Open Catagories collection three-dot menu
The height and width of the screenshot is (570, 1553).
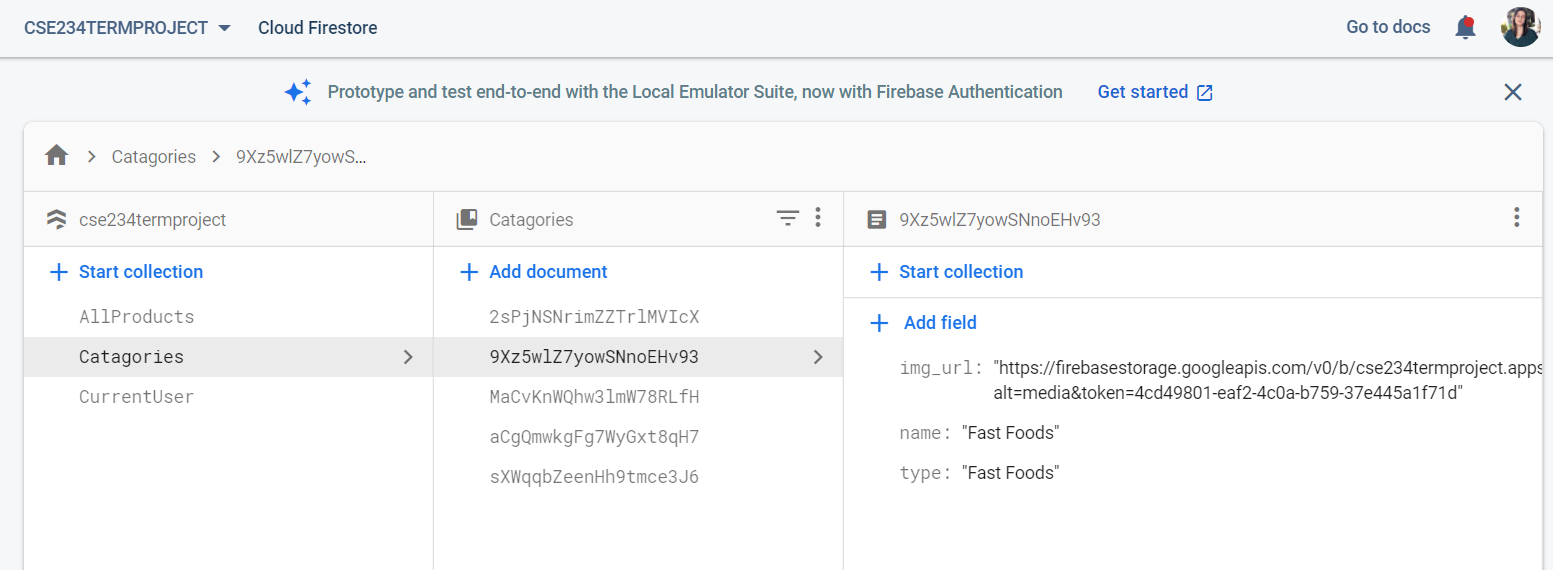pyautogui.click(x=818, y=218)
